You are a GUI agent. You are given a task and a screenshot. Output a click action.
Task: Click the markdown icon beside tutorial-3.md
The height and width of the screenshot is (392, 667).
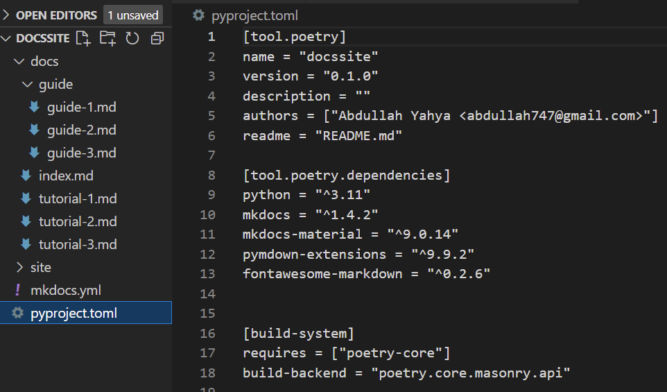26,244
